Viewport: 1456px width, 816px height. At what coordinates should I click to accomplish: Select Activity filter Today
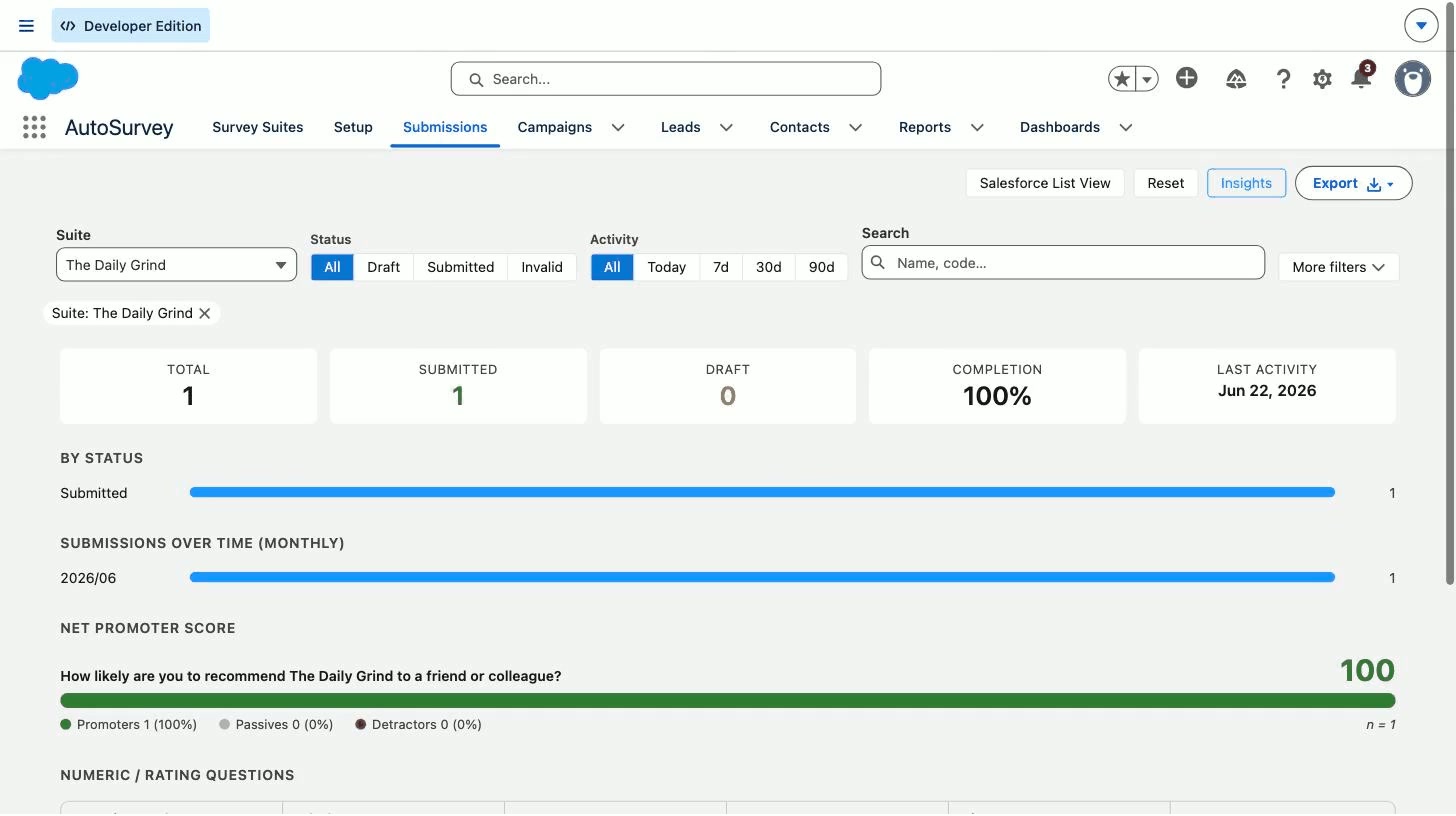[666, 267]
